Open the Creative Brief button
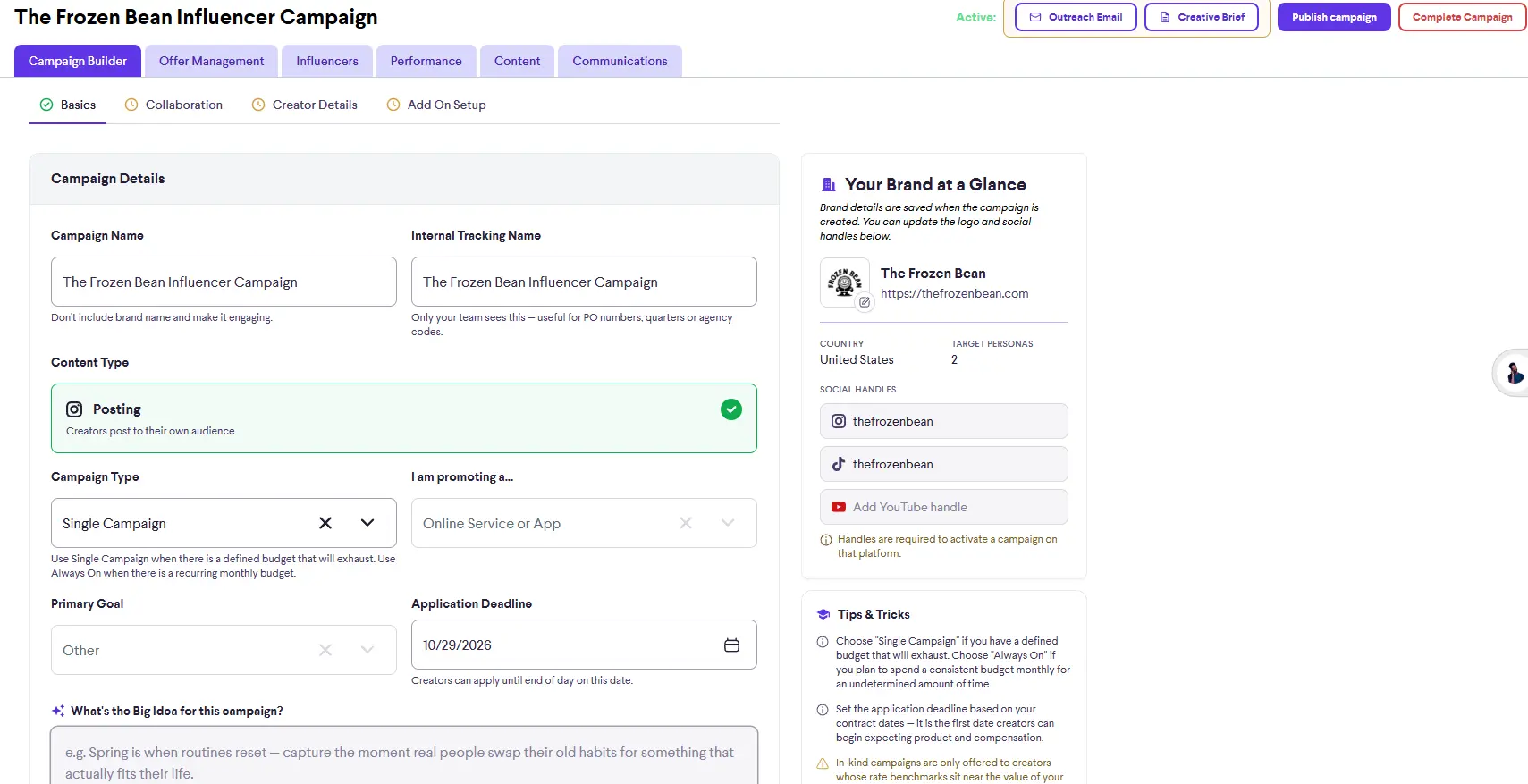1528x784 pixels. (x=1202, y=17)
